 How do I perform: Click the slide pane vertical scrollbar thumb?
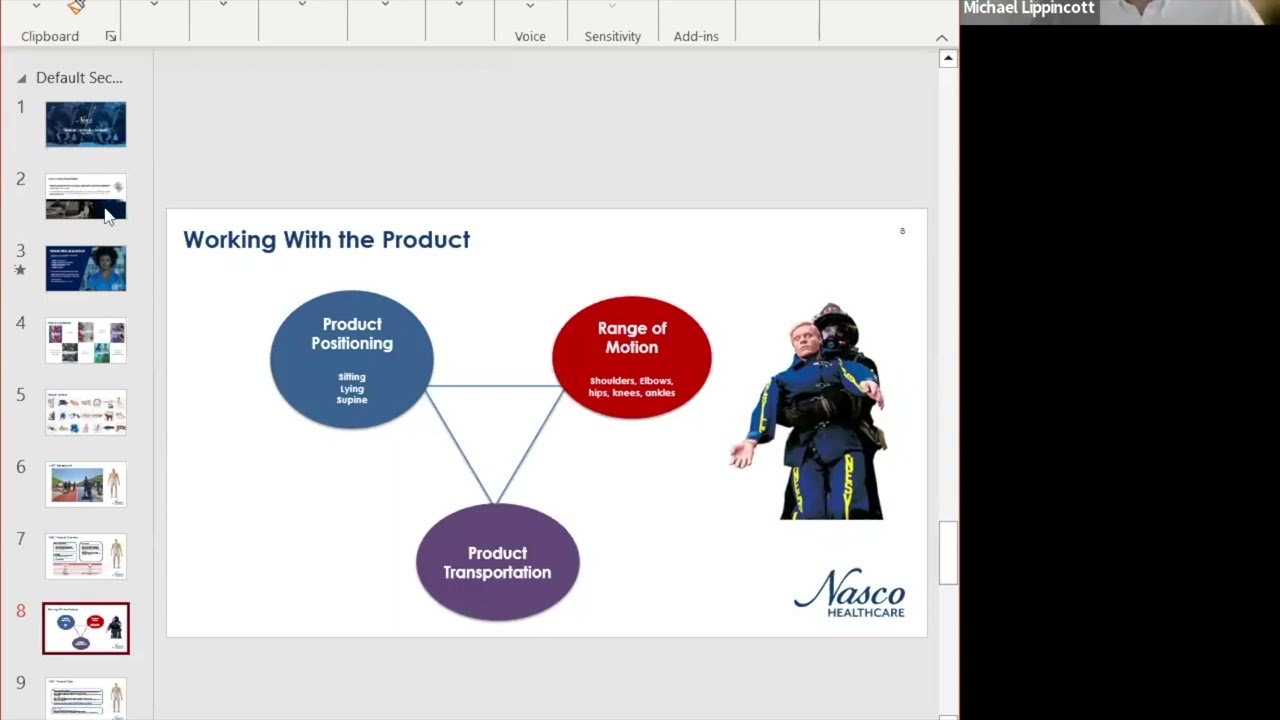[948, 552]
